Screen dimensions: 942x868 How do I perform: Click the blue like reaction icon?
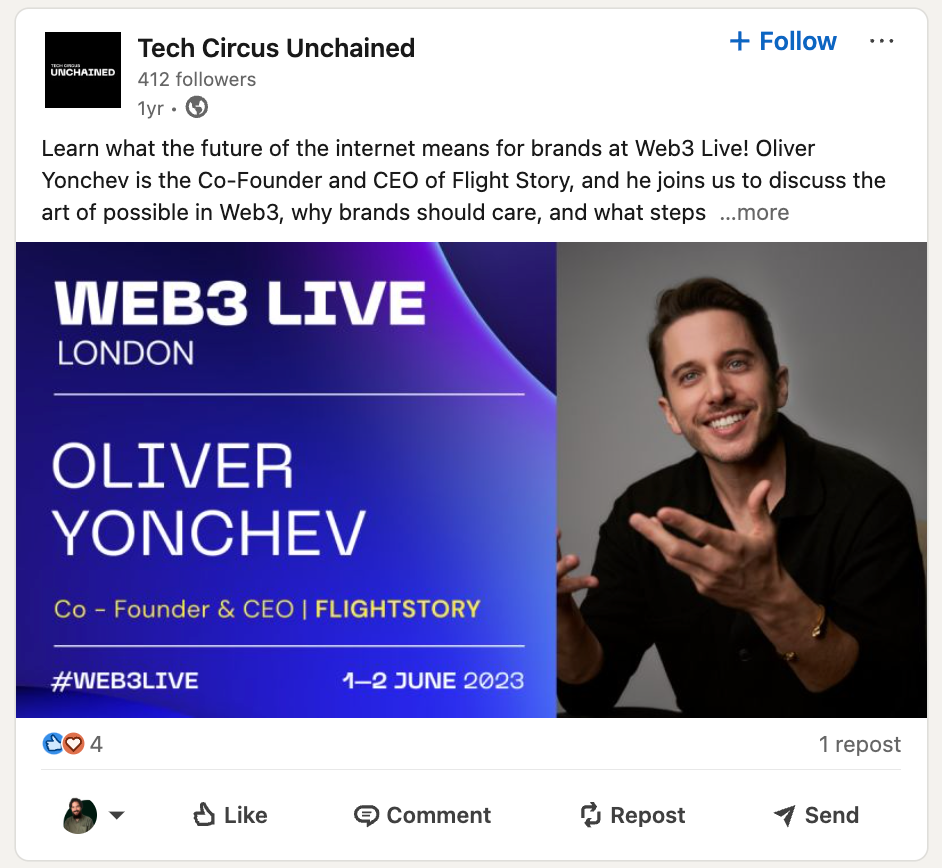[x=53, y=744]
